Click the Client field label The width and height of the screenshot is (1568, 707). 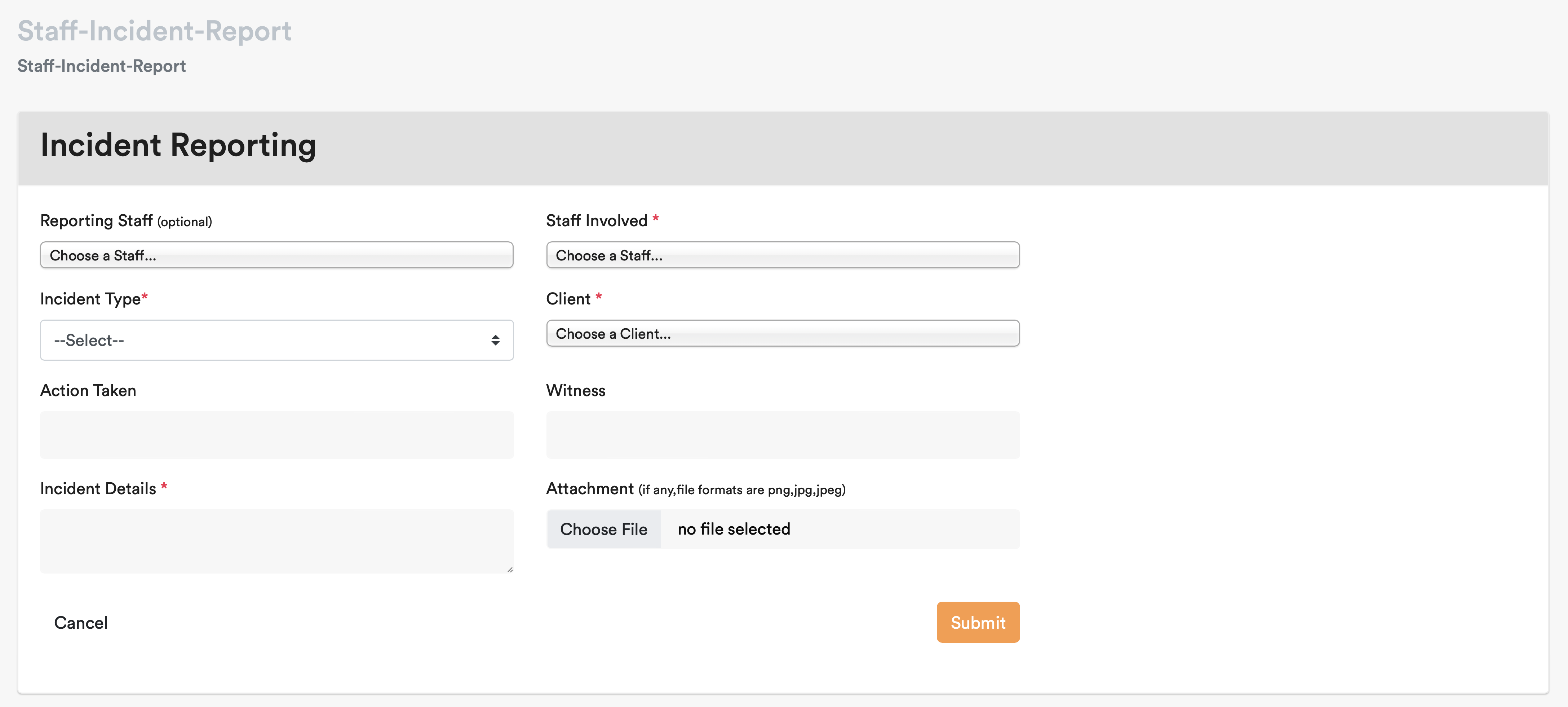point(568,299)
